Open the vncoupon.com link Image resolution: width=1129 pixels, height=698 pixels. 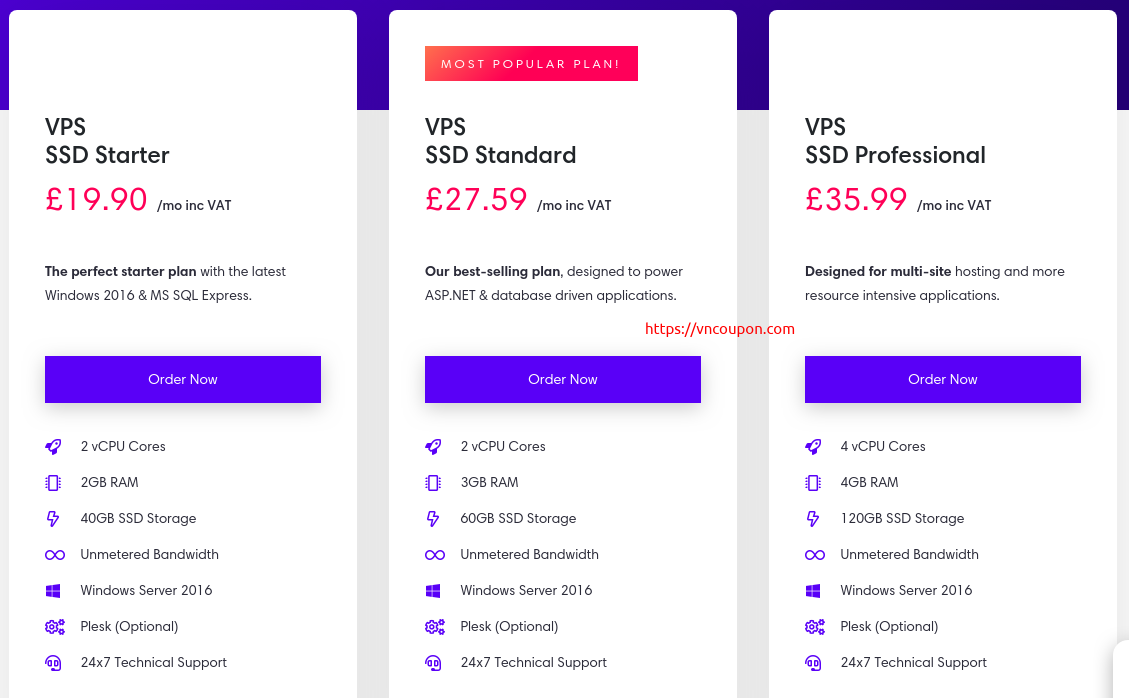tap(720, 329)
